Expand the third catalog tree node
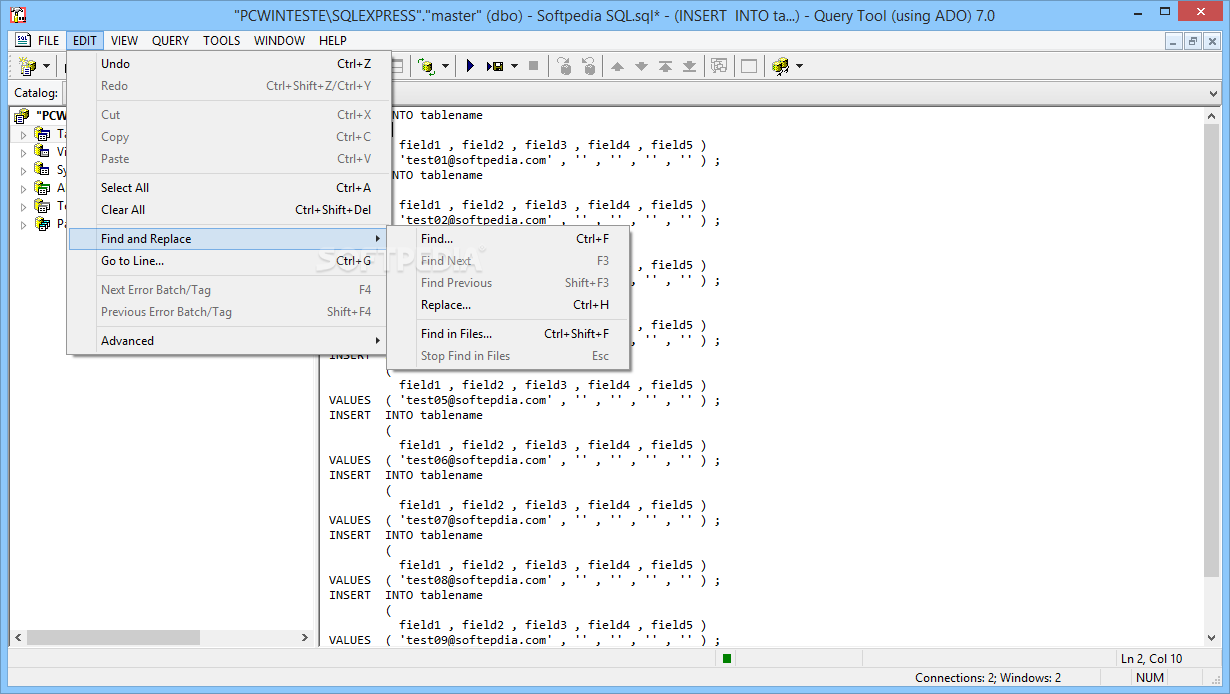1230x694 pixels. click(x=25, y=170)
